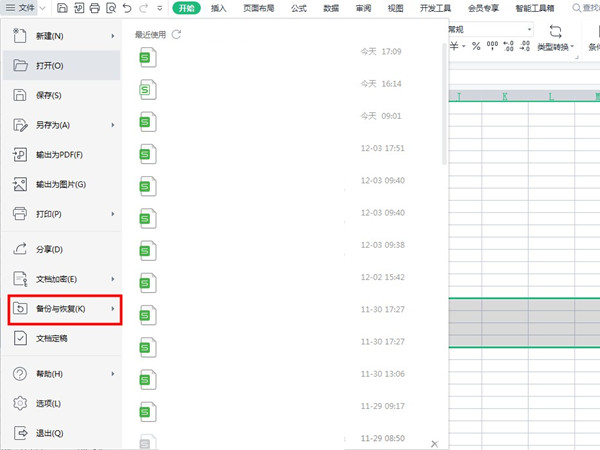600x450 pixels.
Task: Click the 输出为图片 export as image entry
Action: coord(60,185)
